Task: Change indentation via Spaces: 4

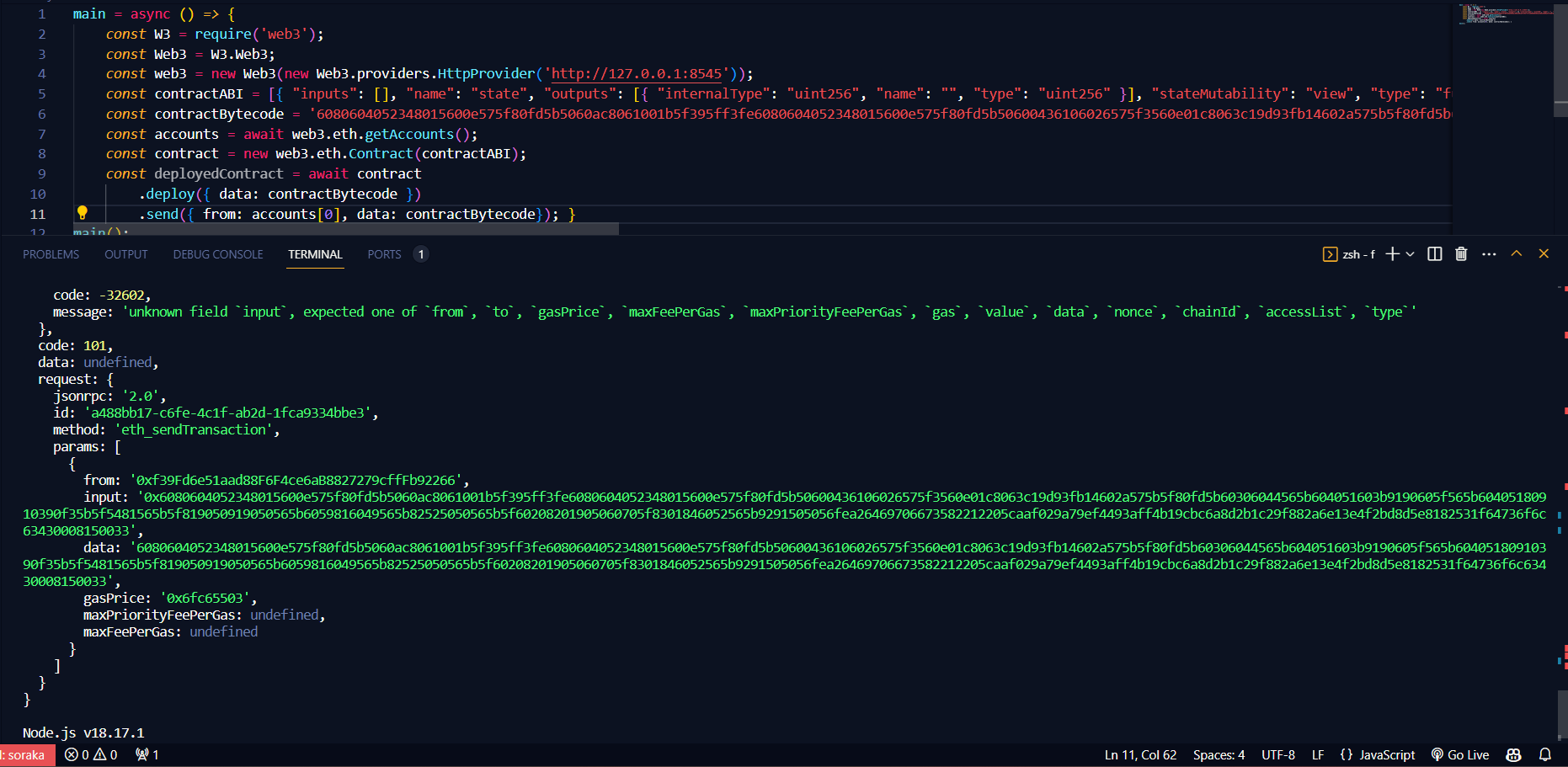Action: (x=1219, y=755)
